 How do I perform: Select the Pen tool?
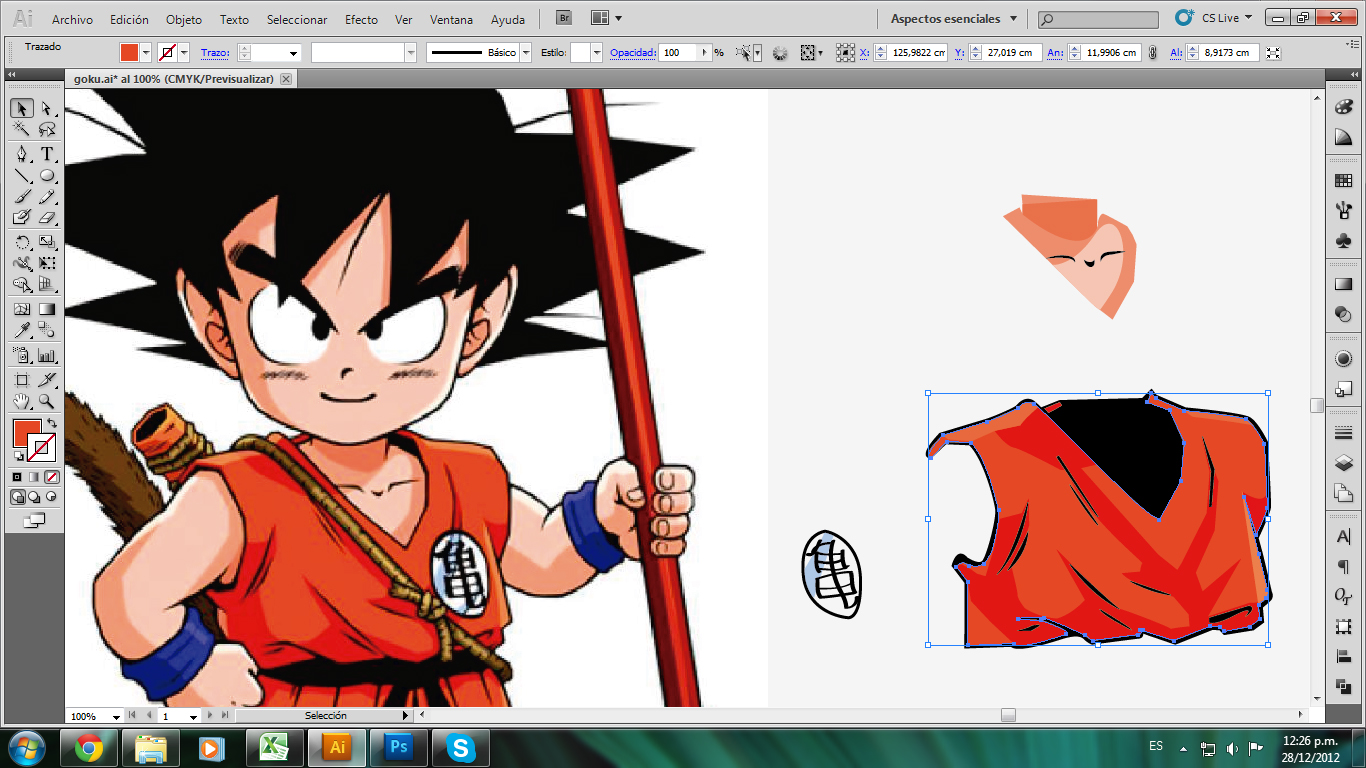[x=22, y=154]
